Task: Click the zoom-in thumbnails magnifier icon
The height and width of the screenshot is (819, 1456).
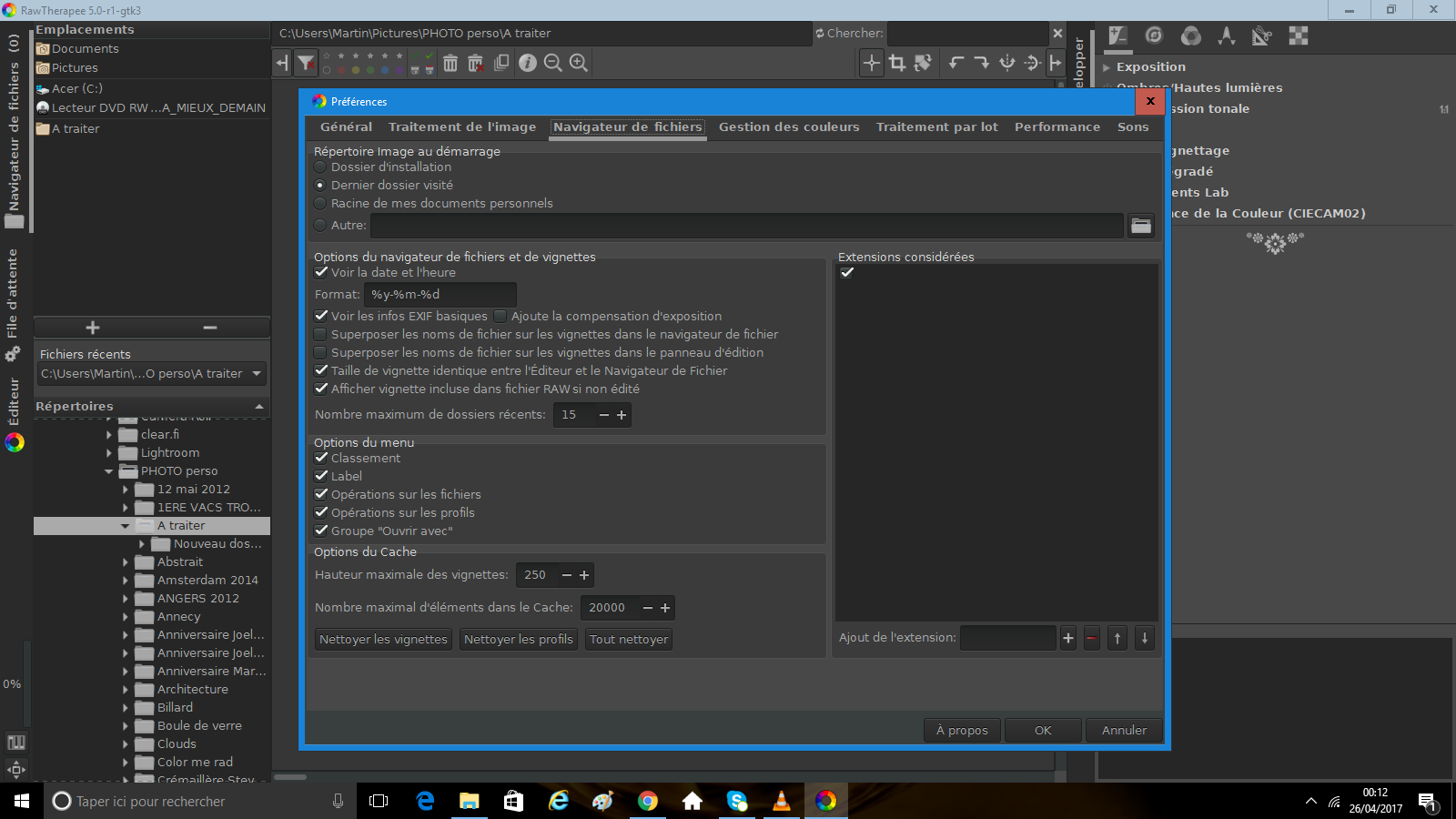Action: [x=578, y=63]
